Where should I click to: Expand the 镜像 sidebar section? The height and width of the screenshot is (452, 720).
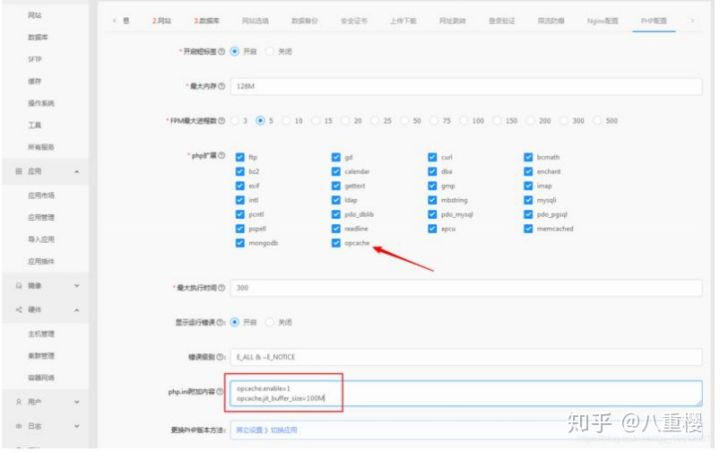point(77,286)
